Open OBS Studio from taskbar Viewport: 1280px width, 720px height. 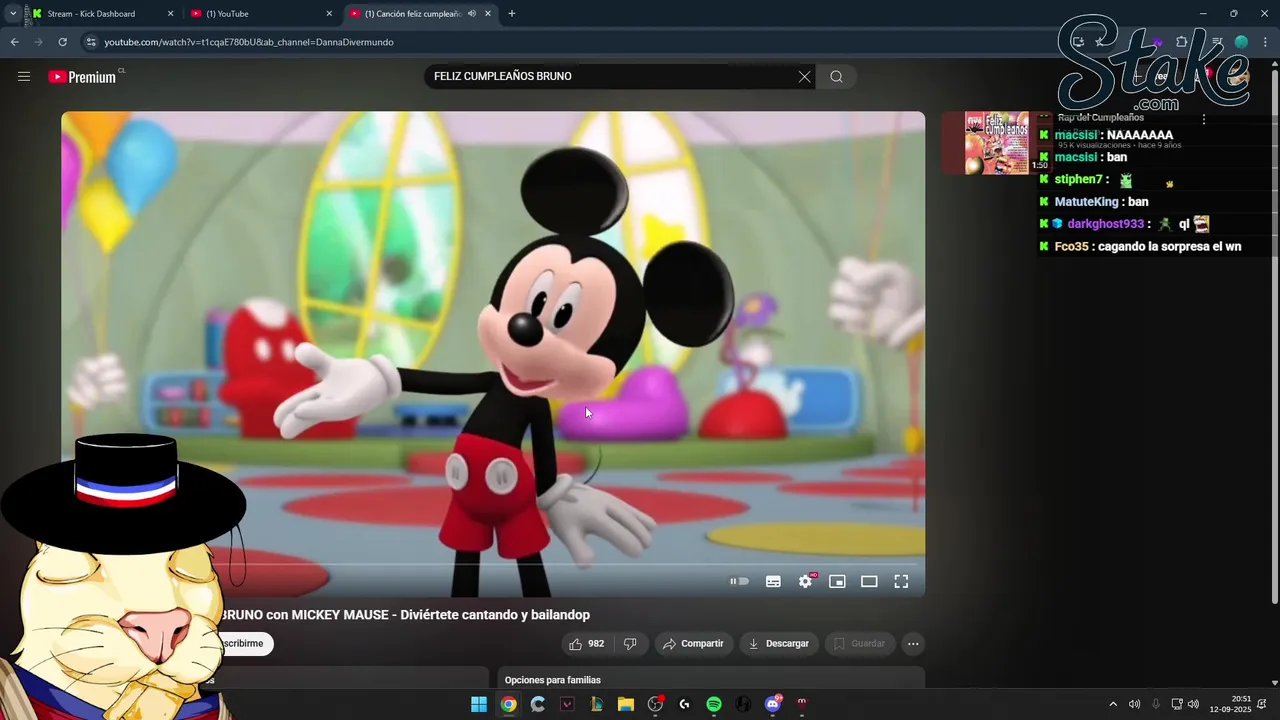[x=655, y=704]
